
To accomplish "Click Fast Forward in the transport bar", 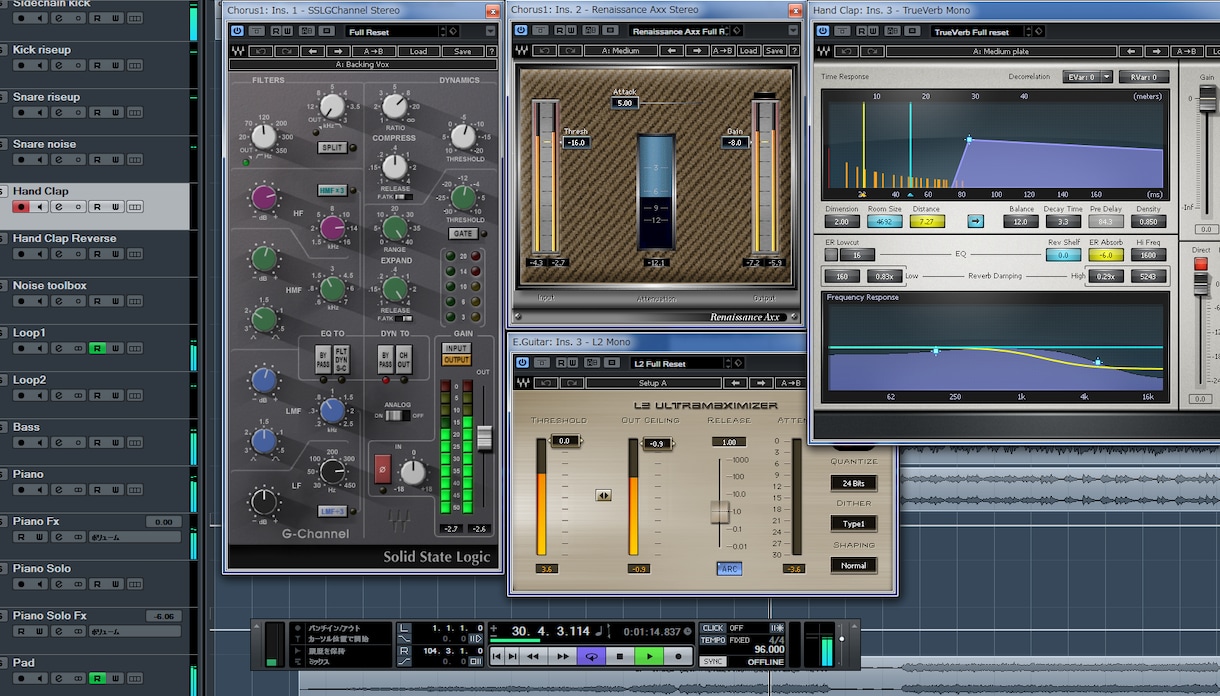I will click(563, 656).
